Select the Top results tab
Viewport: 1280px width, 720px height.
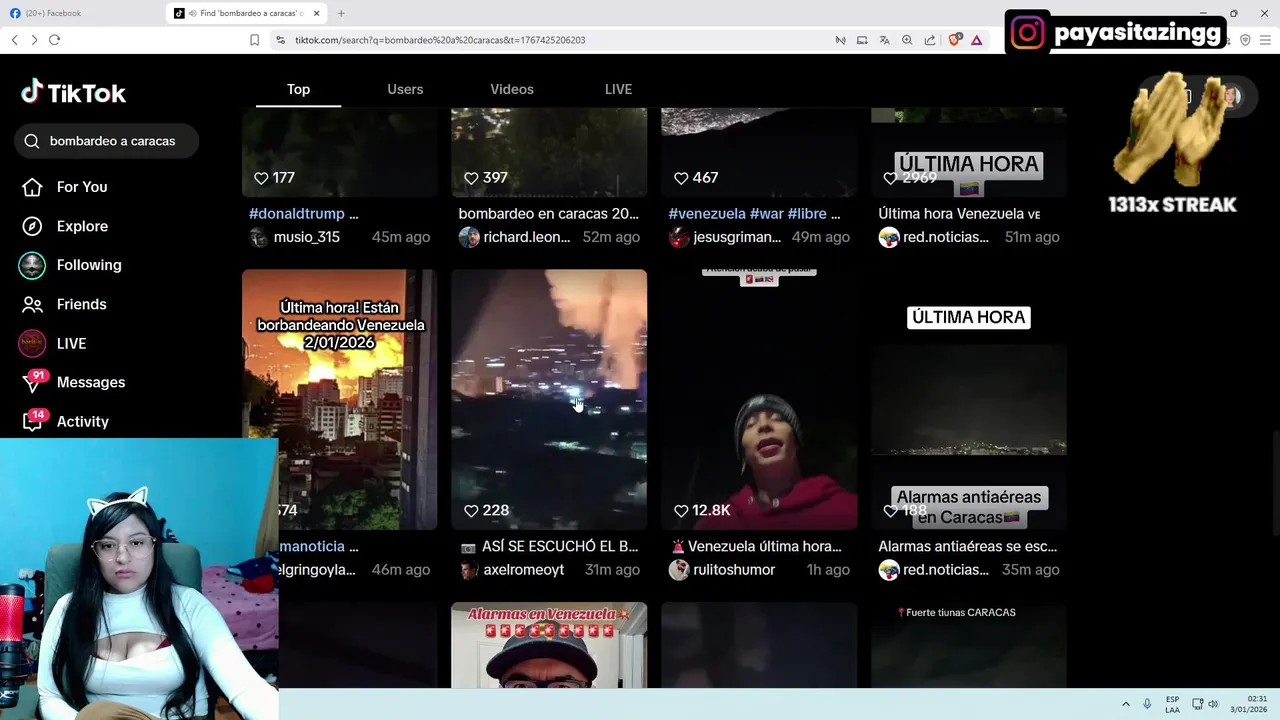tap(298, 89)
